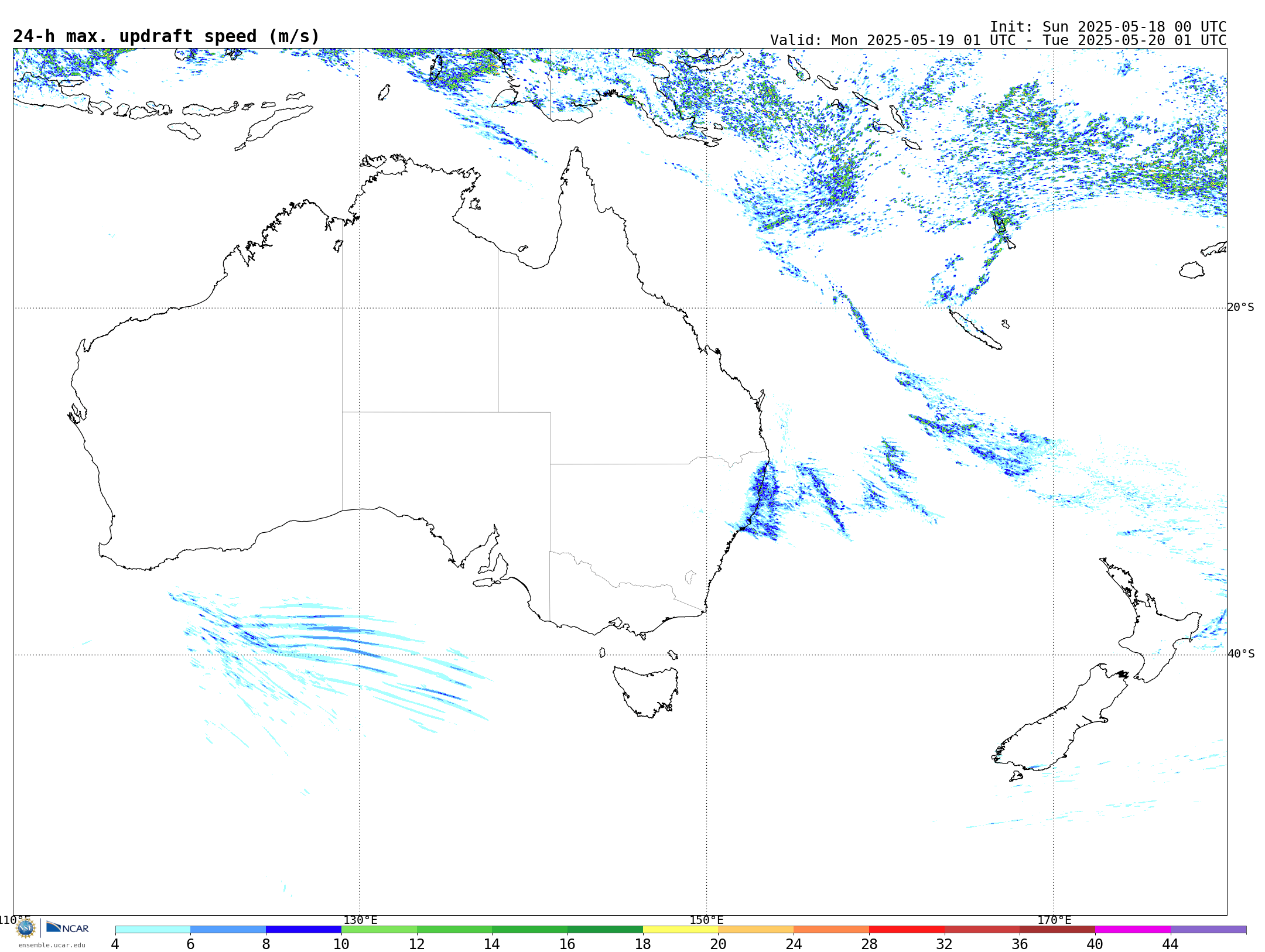The height and width of the screenshot is (952, 1265).
Task: Click the dark blue 8–10 colorbar segment
Action: click(x=303, y=930)
